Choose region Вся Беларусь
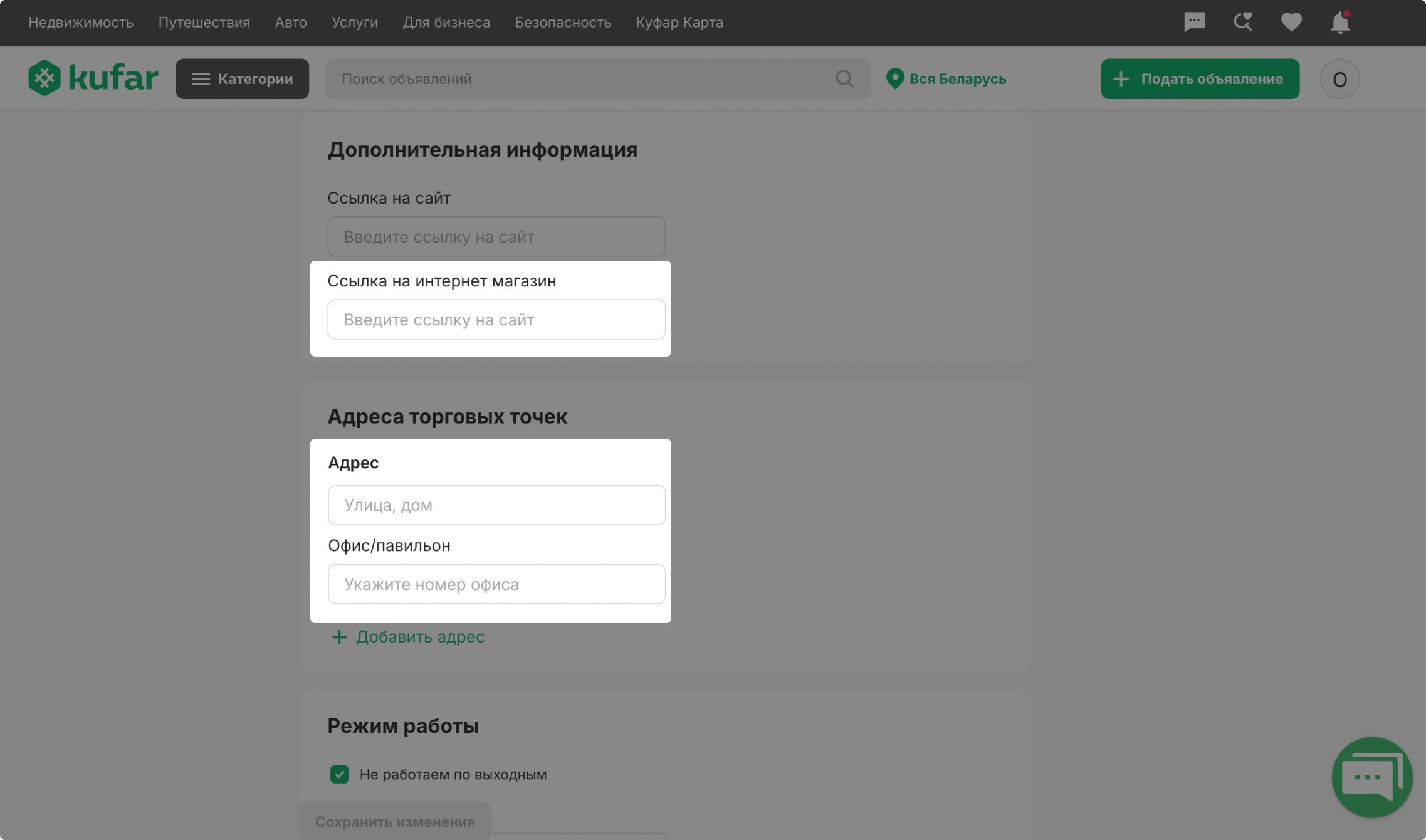The height and width of the screenshot is (840, 1426). tap(946, 79)
